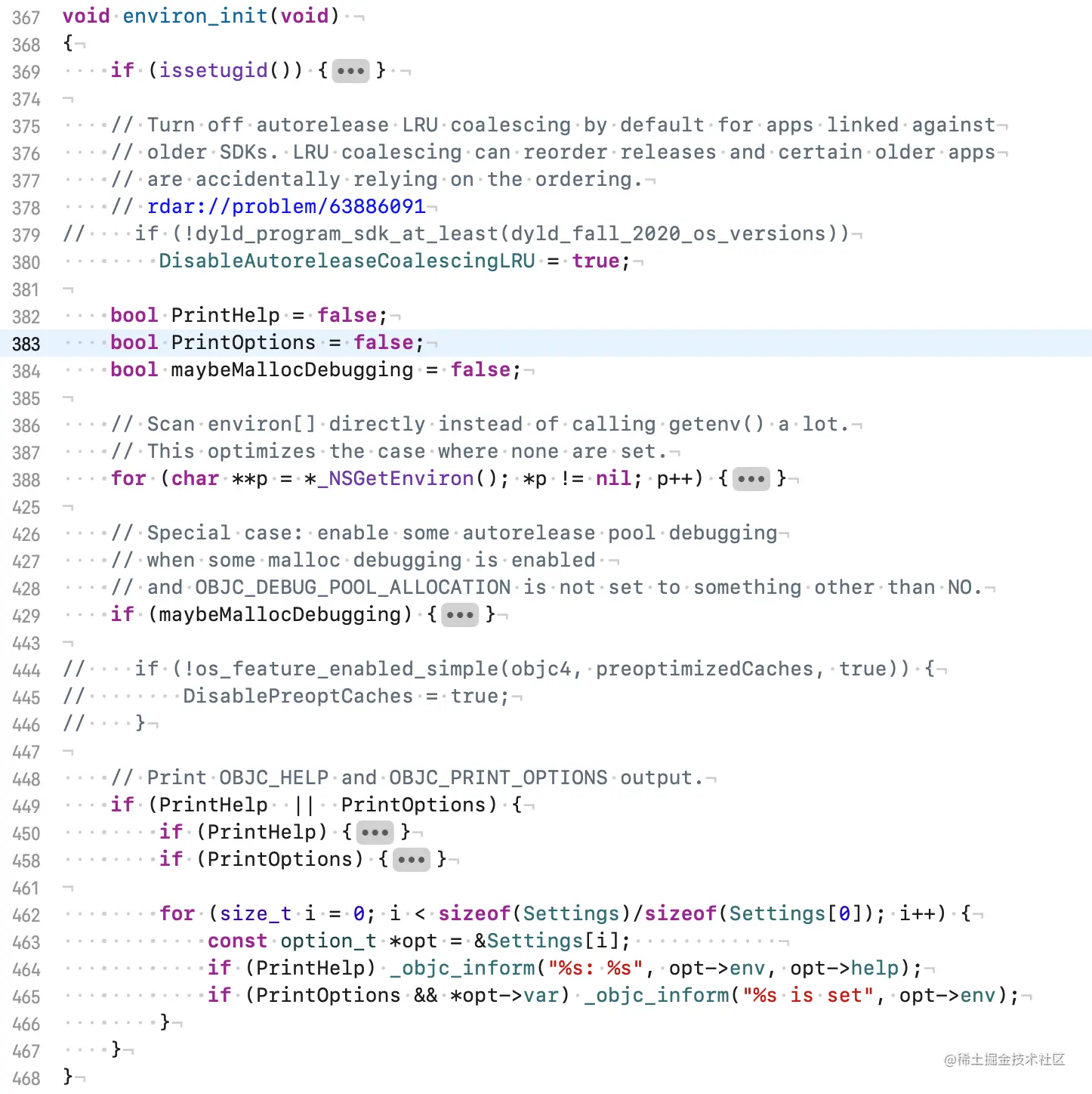
Task: Expand folded maybeMallocDebugging if block
Action: 461,614
